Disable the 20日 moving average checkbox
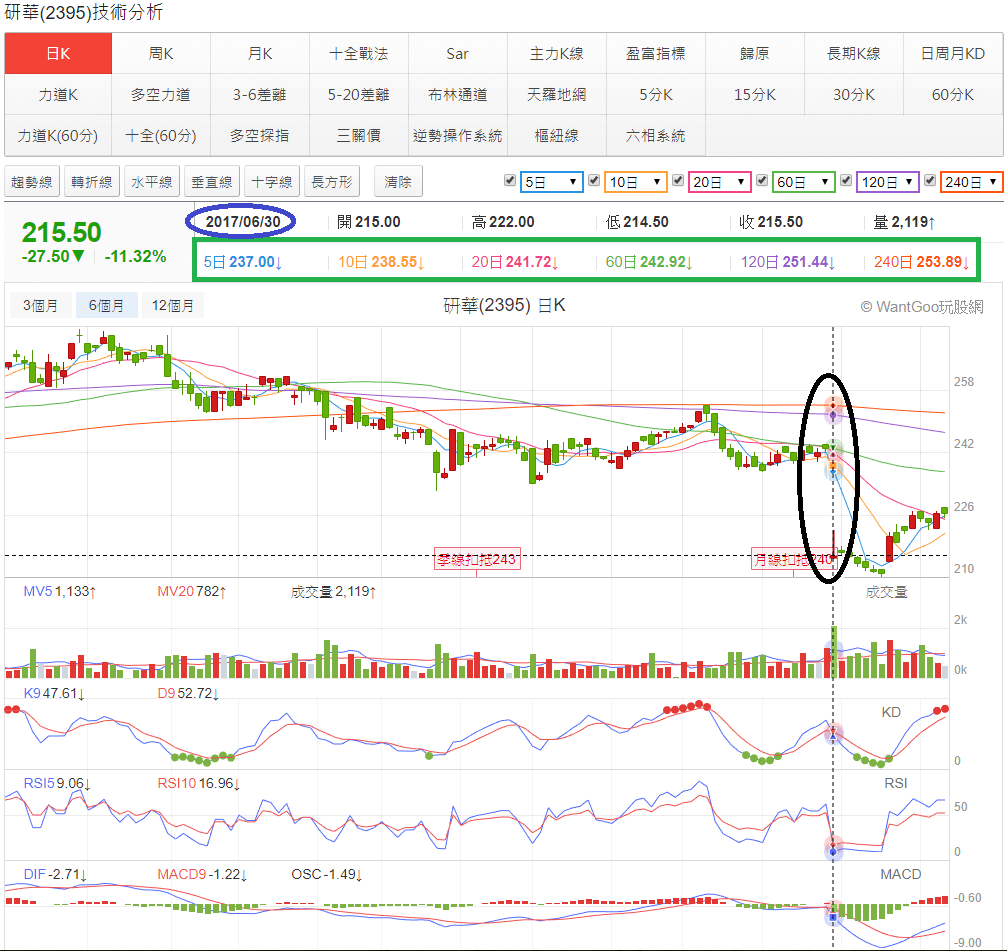Viewport: 1007px width, 951px height. point(676,181)
